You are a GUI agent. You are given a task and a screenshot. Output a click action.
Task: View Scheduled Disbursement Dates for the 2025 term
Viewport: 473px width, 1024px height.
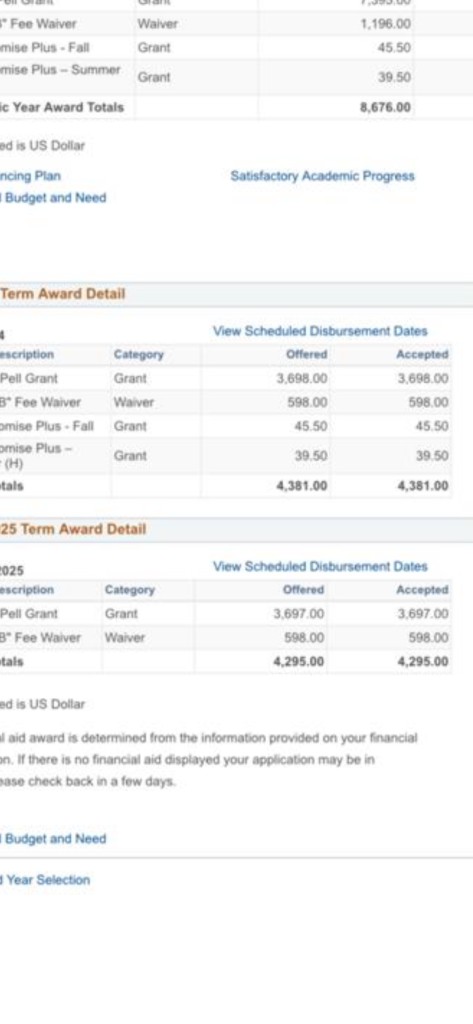320,566
